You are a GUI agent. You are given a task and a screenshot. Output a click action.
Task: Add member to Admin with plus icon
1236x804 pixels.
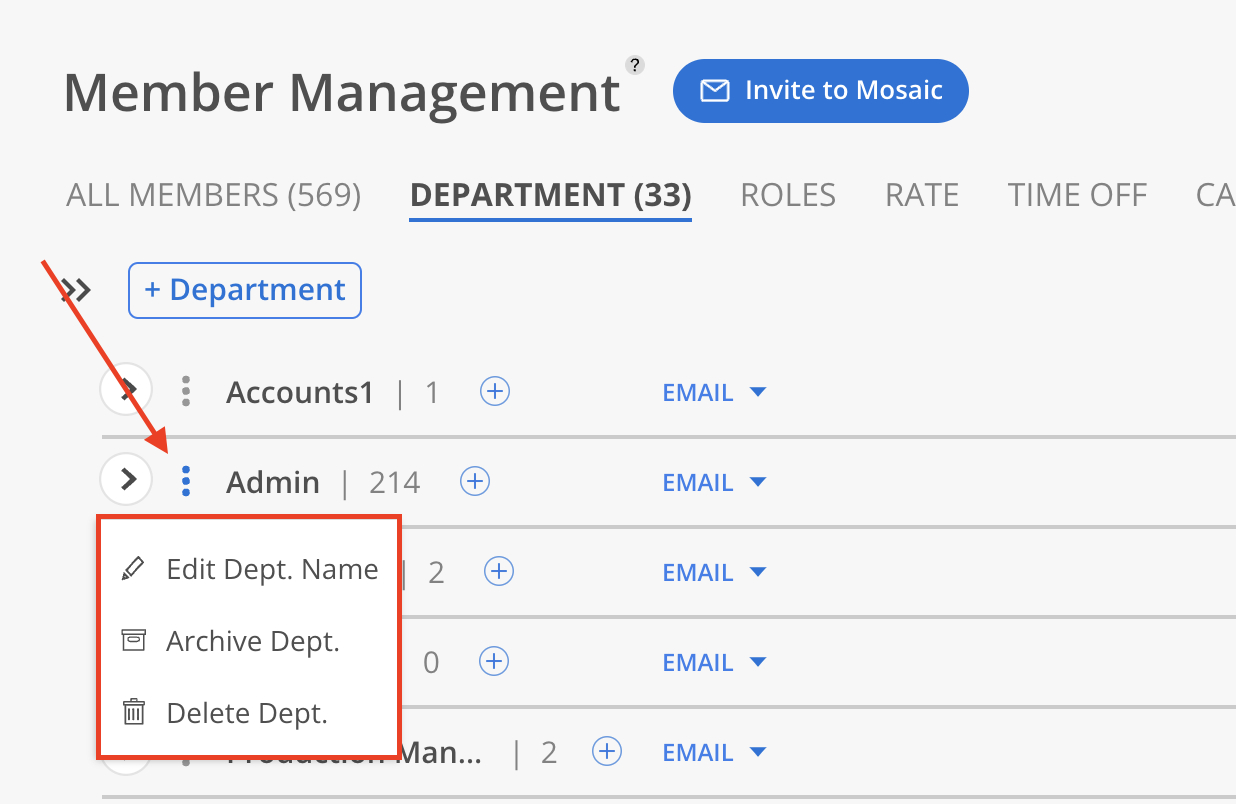[475, 481]
